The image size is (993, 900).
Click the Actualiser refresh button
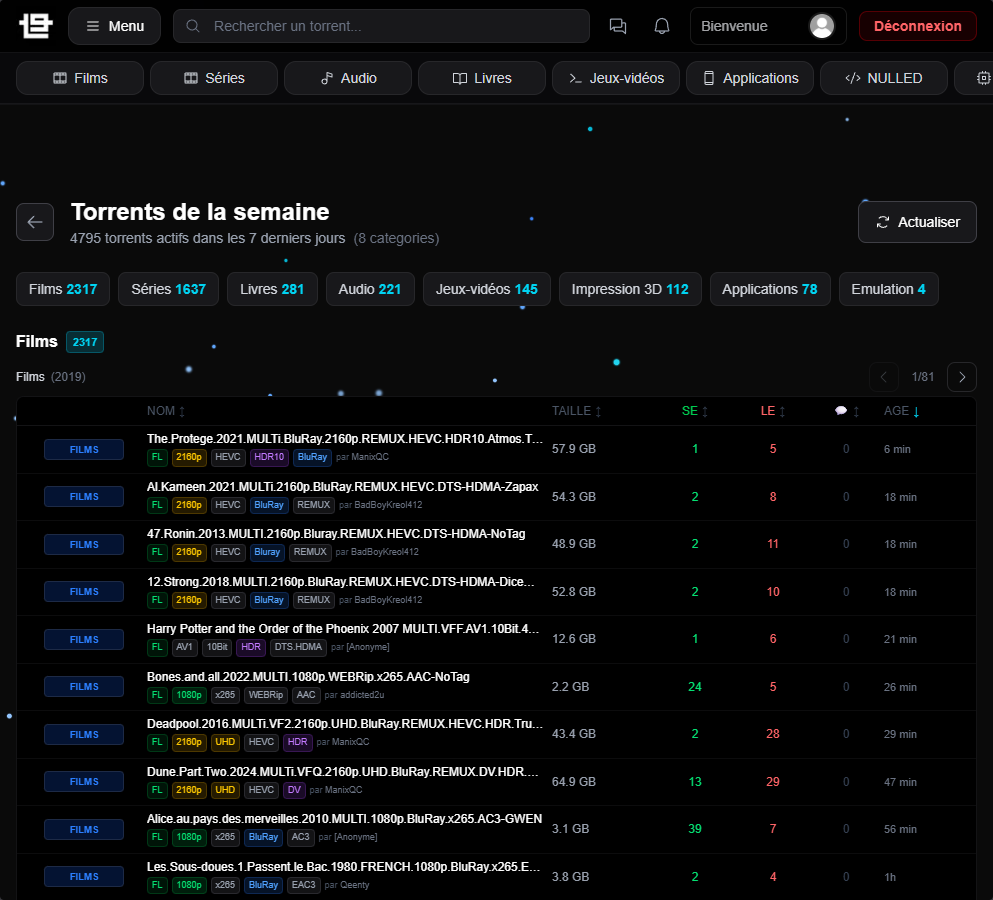pos(917,222)
